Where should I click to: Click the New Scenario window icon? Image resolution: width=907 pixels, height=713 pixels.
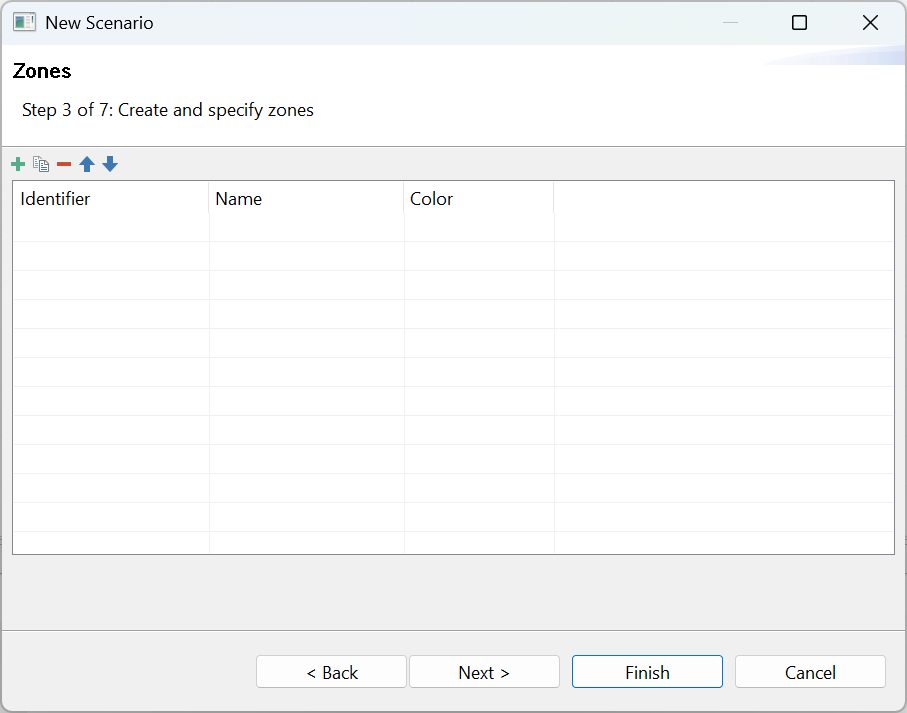[24, 23]
